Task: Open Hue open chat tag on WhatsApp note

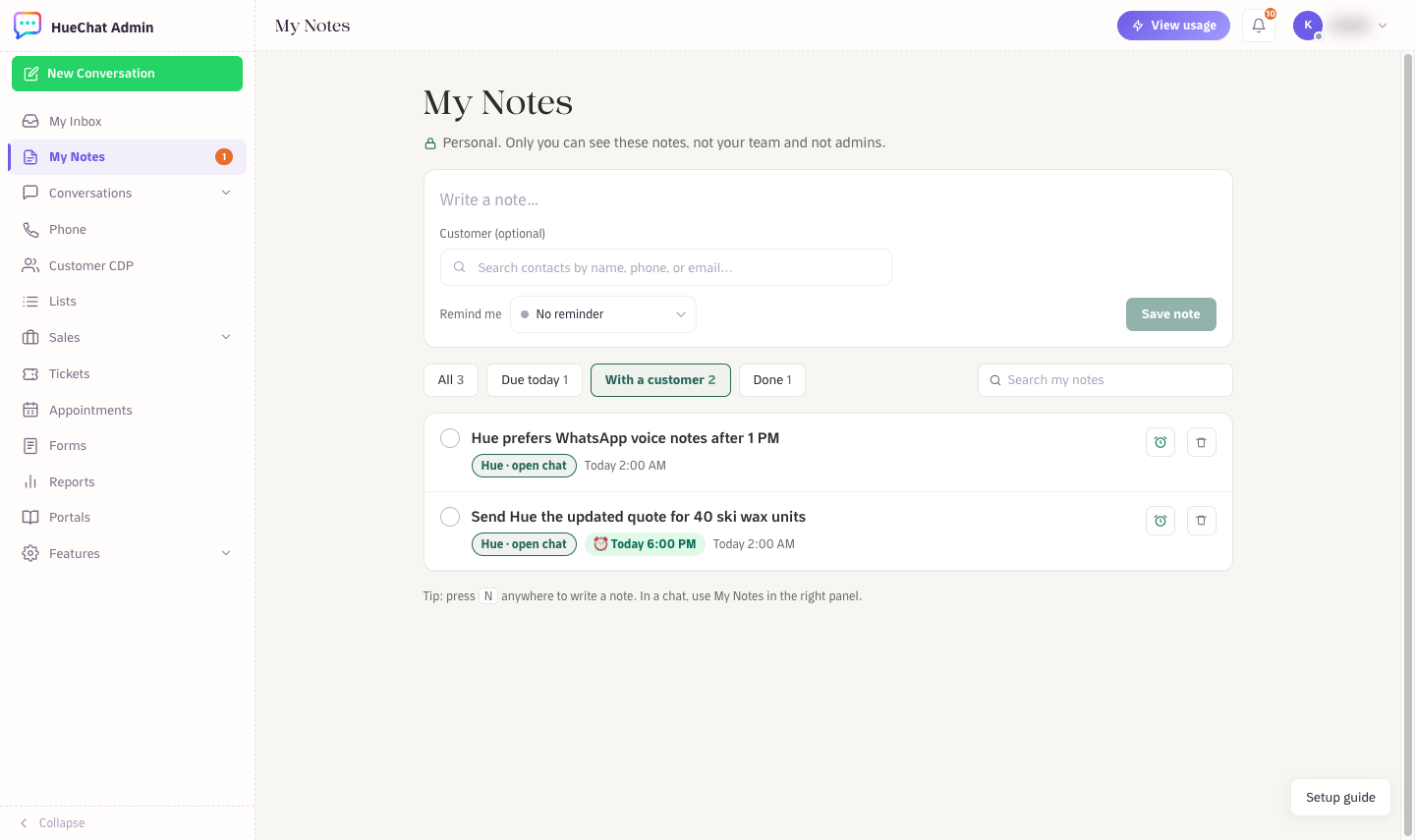Action: 524,466
